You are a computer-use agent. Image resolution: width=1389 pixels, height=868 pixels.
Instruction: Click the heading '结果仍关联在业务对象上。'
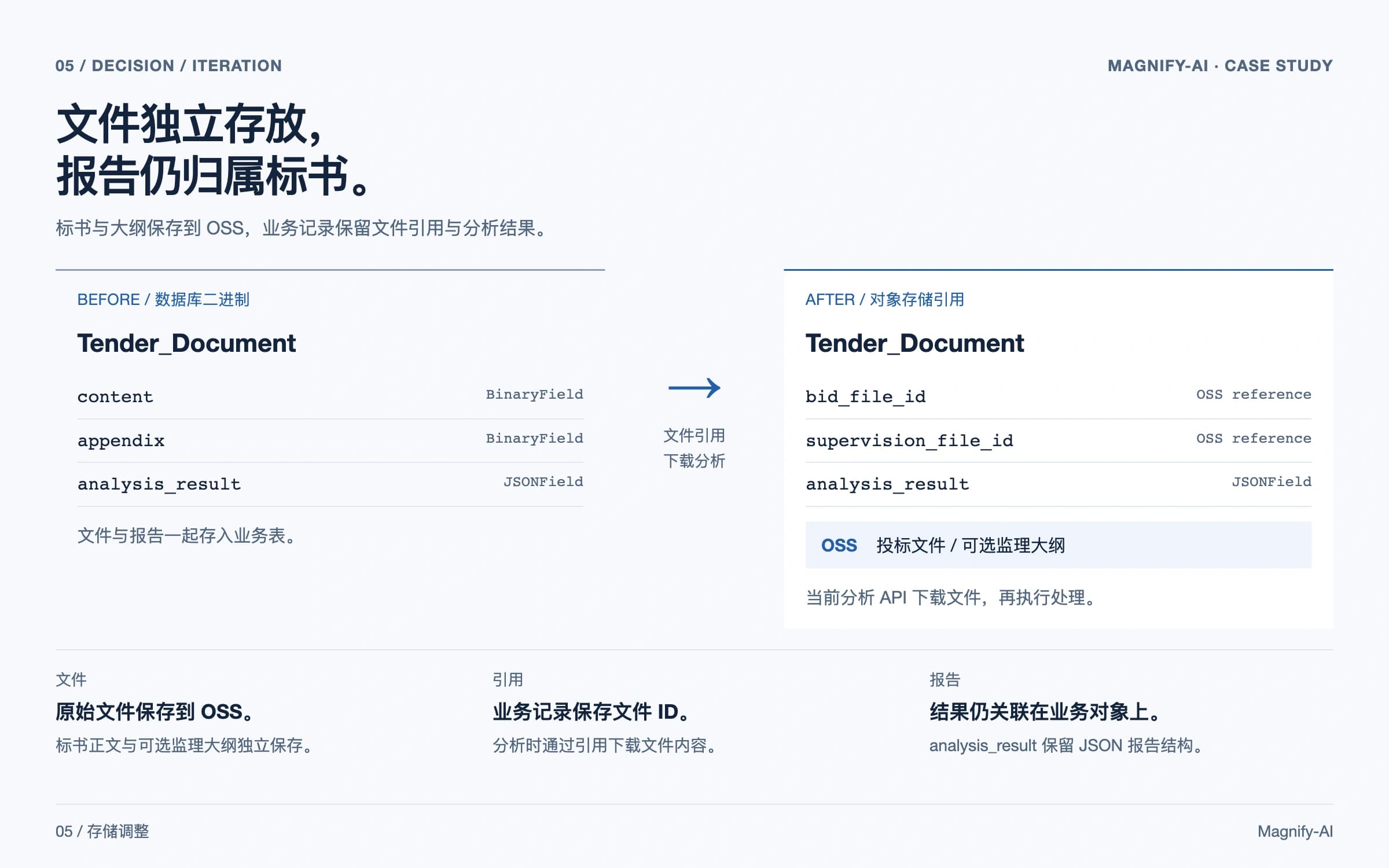click(x=1046, y=712)
